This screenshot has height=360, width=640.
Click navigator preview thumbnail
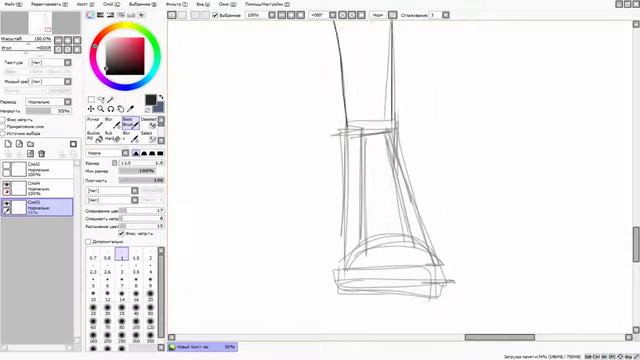[x=40, y=23]
